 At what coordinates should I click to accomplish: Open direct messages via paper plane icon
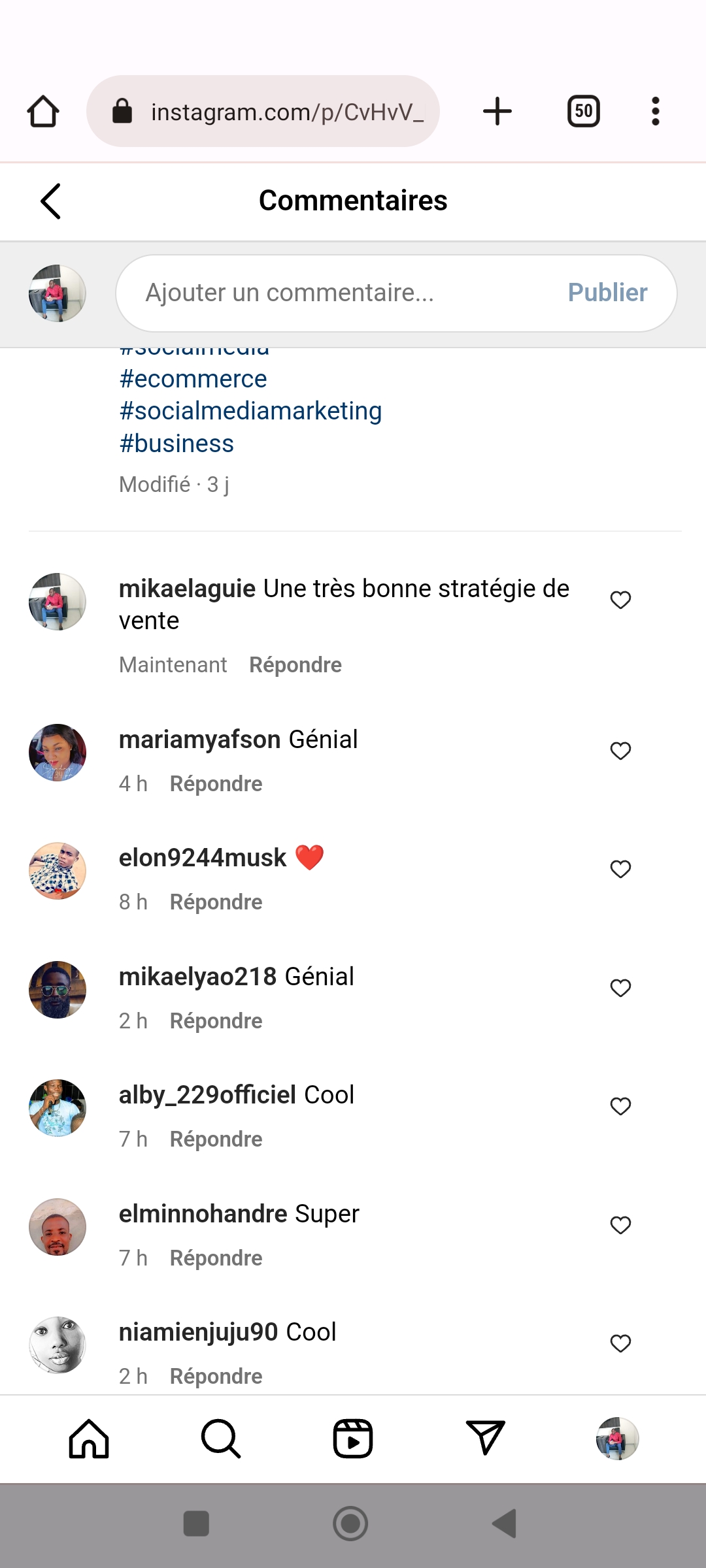[x=485, y=1439]
